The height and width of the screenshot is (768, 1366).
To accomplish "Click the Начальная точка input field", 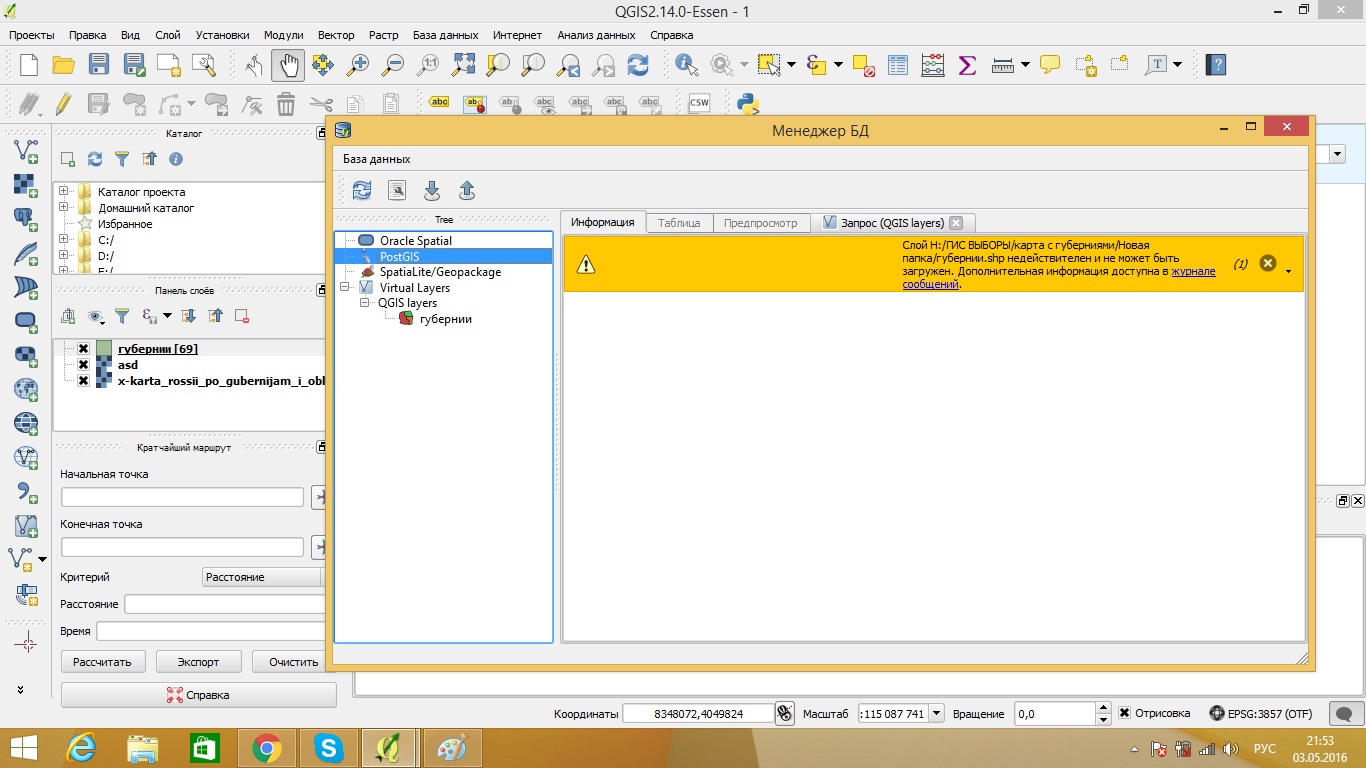I will click(182, 497).
